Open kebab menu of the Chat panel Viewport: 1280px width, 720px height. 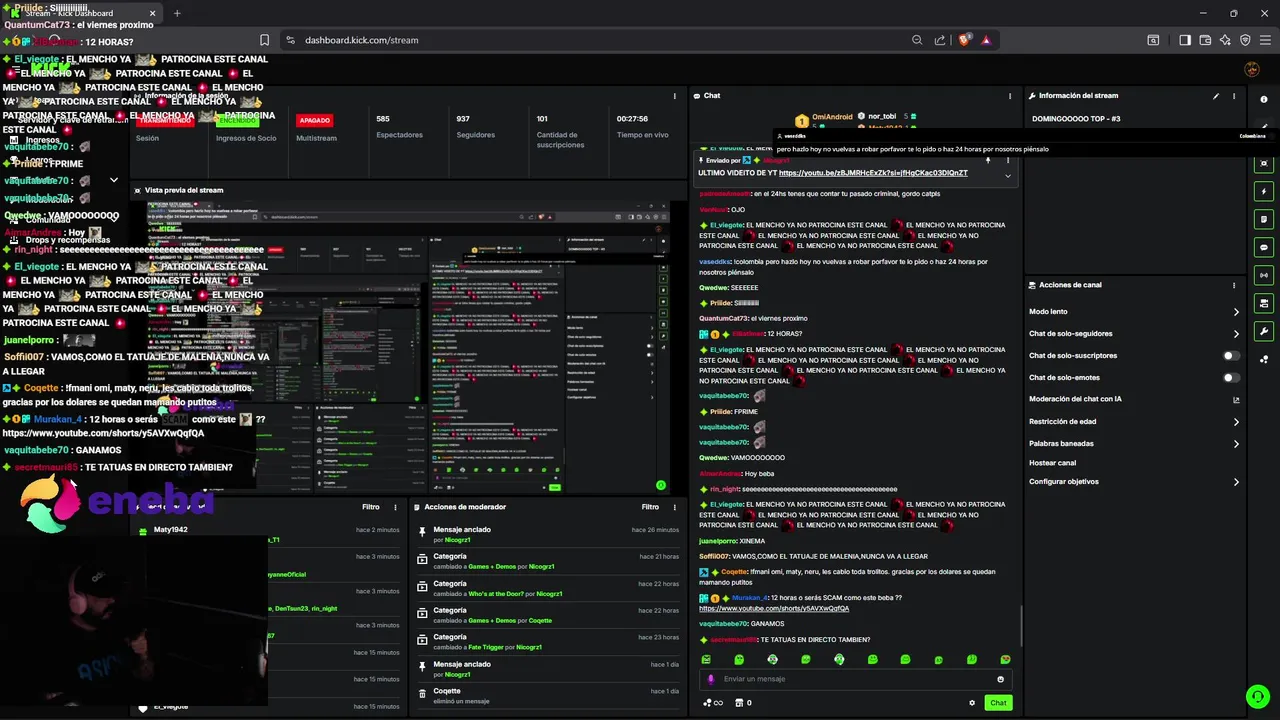click(1009, 96)
